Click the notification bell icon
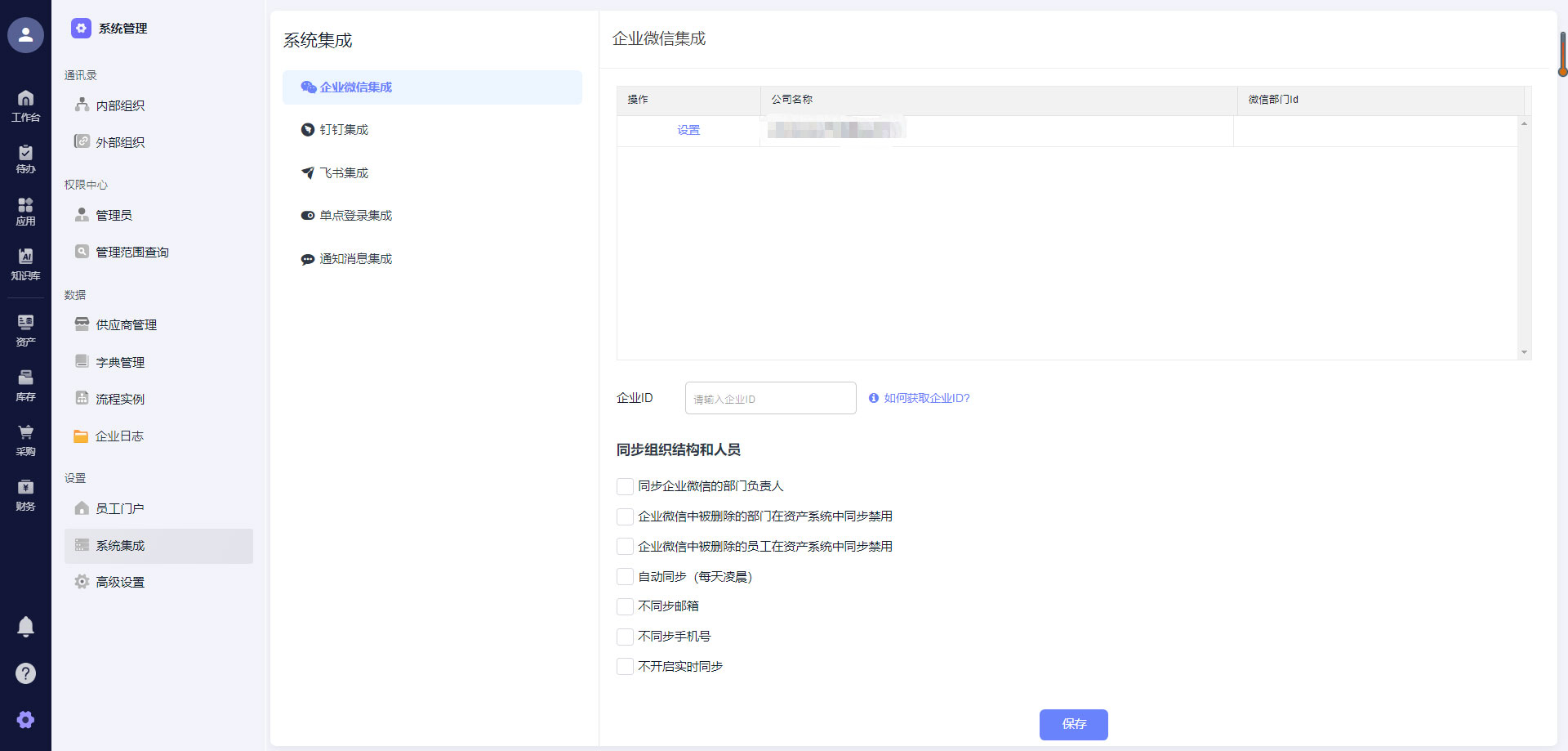1568x751 pixels. click(25, 627)
